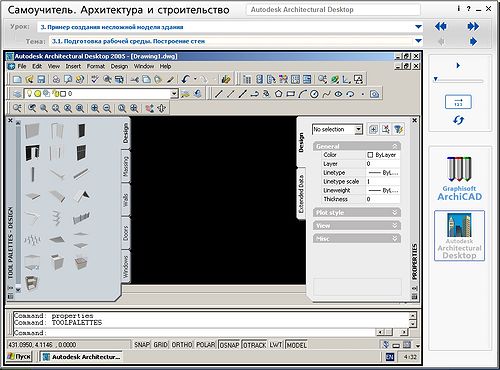The width and height of the screenshot is (500, 370).
Task: Click the Autodesk Architectural Desktop logo button
Action: coord(459,236)
